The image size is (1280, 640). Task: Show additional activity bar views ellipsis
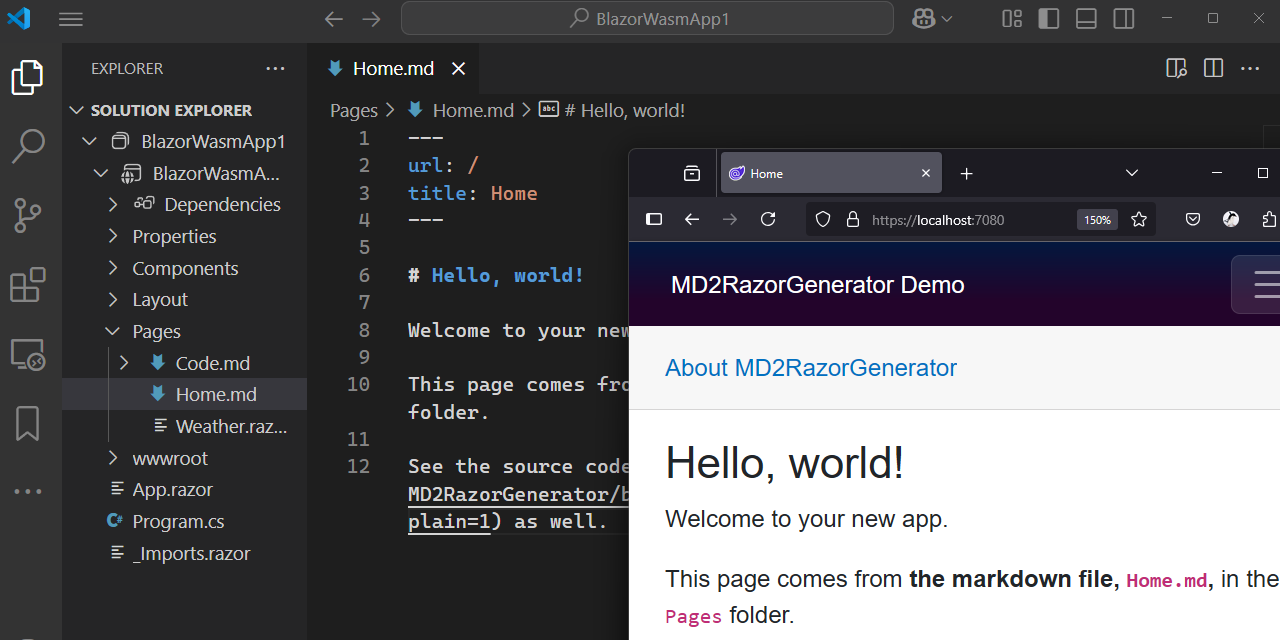pyautogui.click(x=28, y=491)
